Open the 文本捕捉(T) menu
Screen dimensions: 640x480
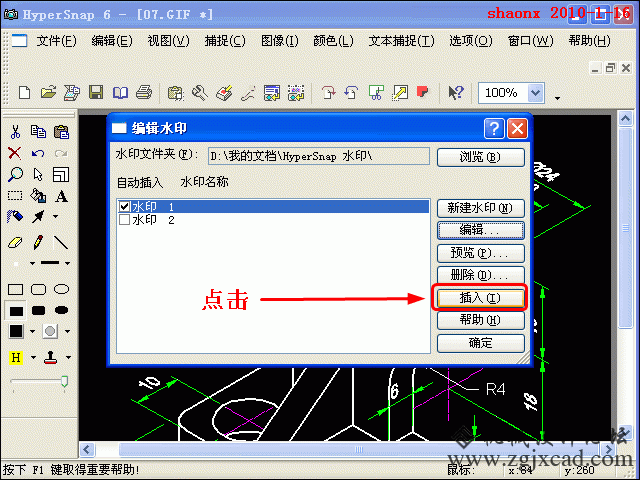click(402, 41)
